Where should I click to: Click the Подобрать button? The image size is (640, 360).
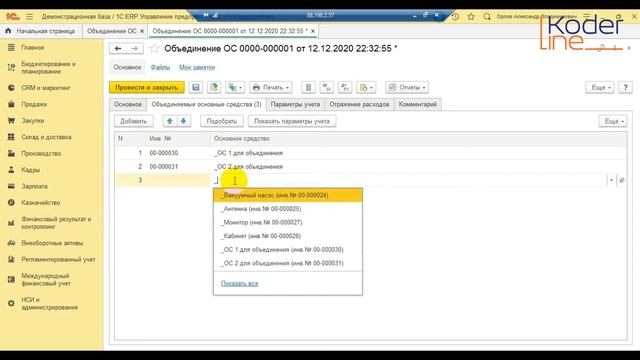click(x=222, y=121)
